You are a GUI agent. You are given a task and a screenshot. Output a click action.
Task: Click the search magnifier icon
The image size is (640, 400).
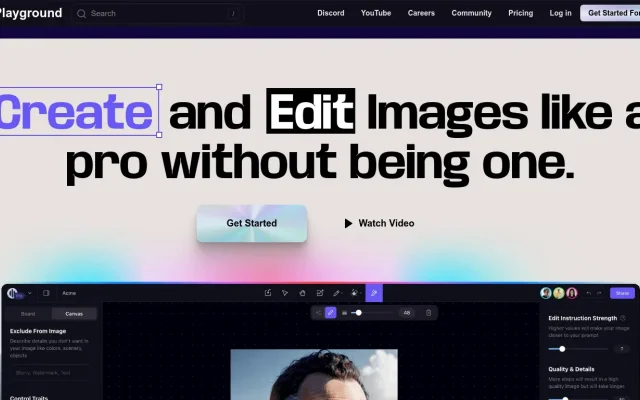(81, 14)
